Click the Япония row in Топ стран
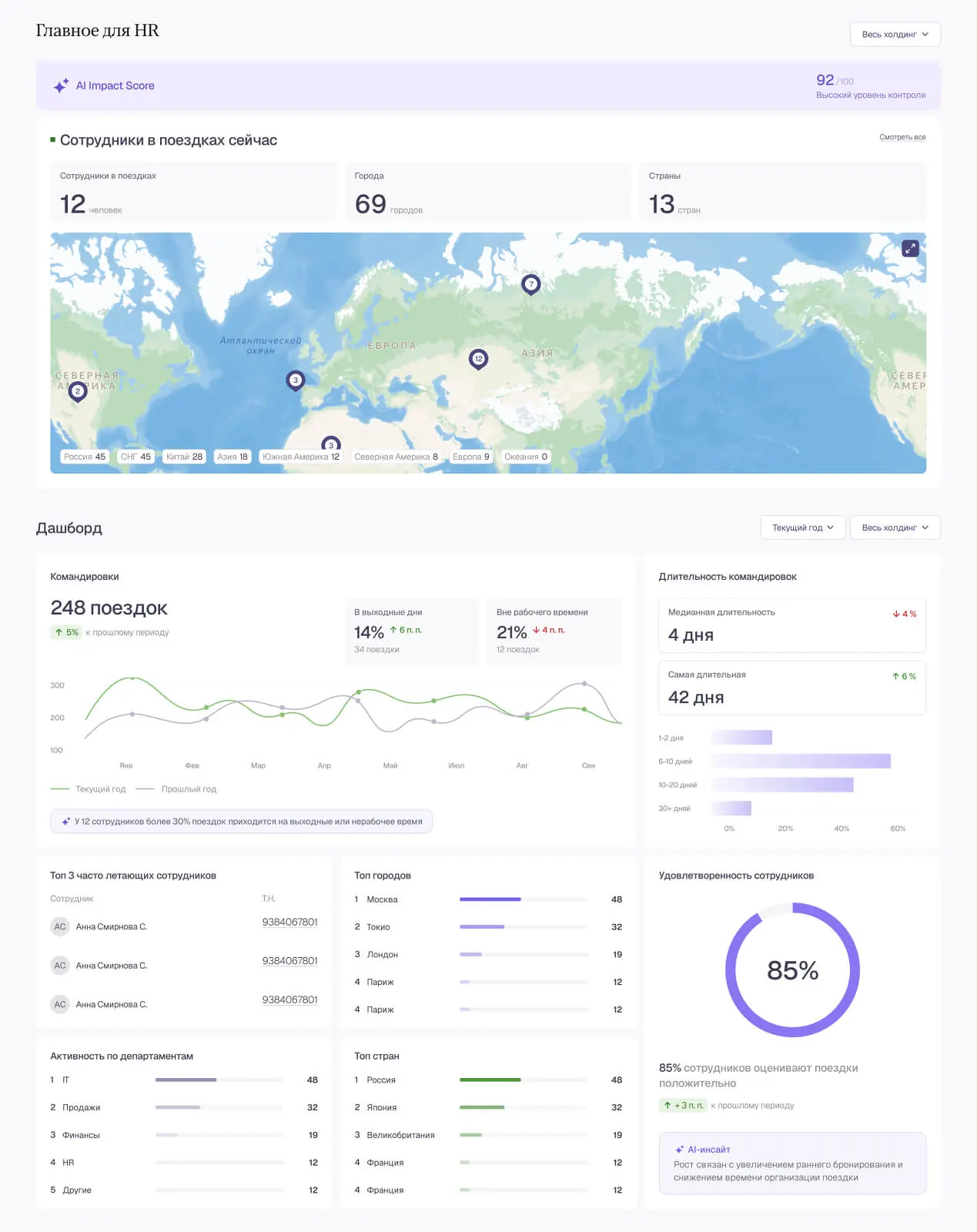The image size is (977, 1232). pyautogui.click(x=488, y=1107)
